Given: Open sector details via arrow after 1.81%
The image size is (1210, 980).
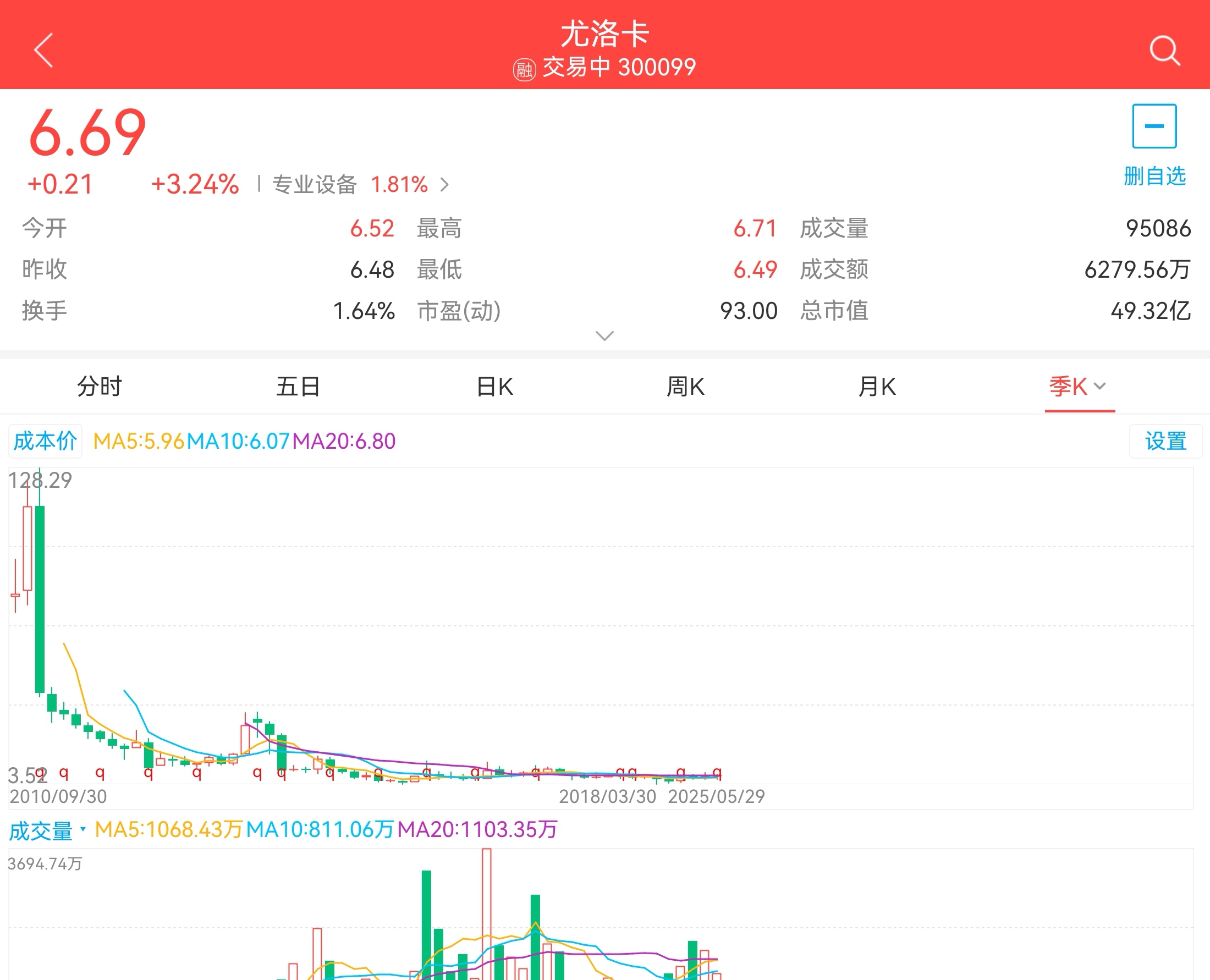Looking at the screenshot, I should (445, 185).
